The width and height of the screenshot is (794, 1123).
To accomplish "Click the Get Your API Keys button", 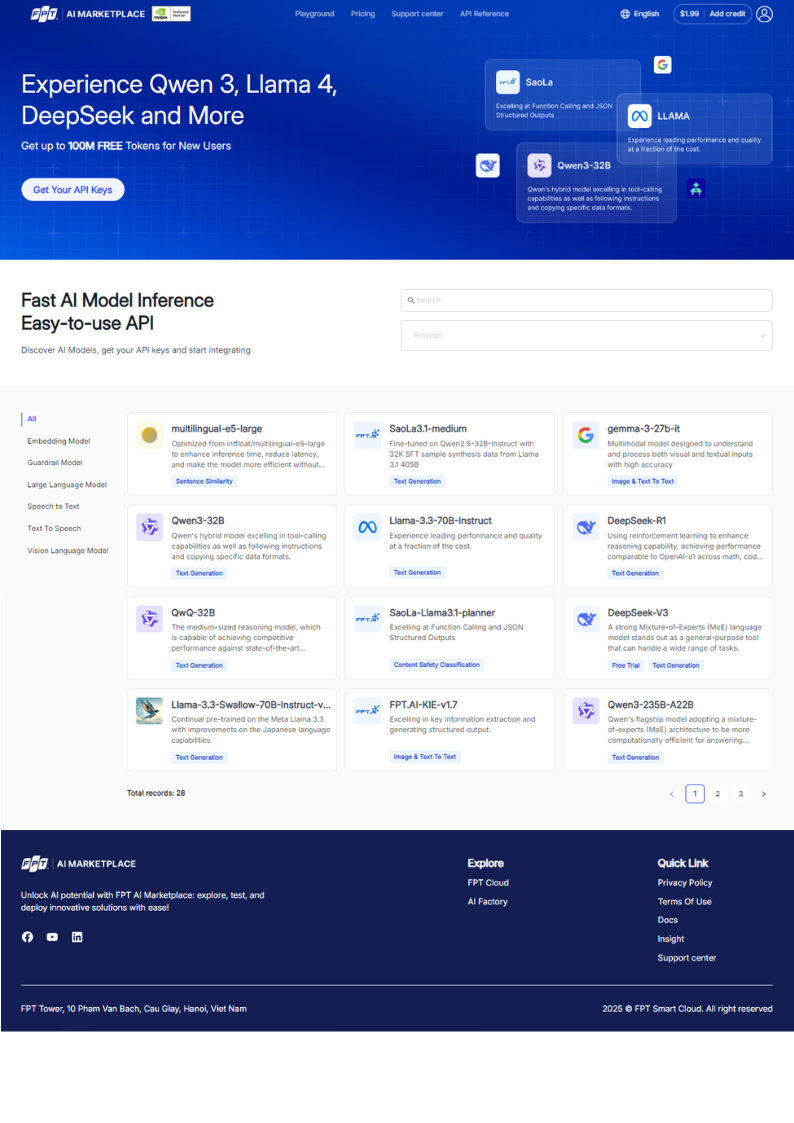I will pos(72,190).
